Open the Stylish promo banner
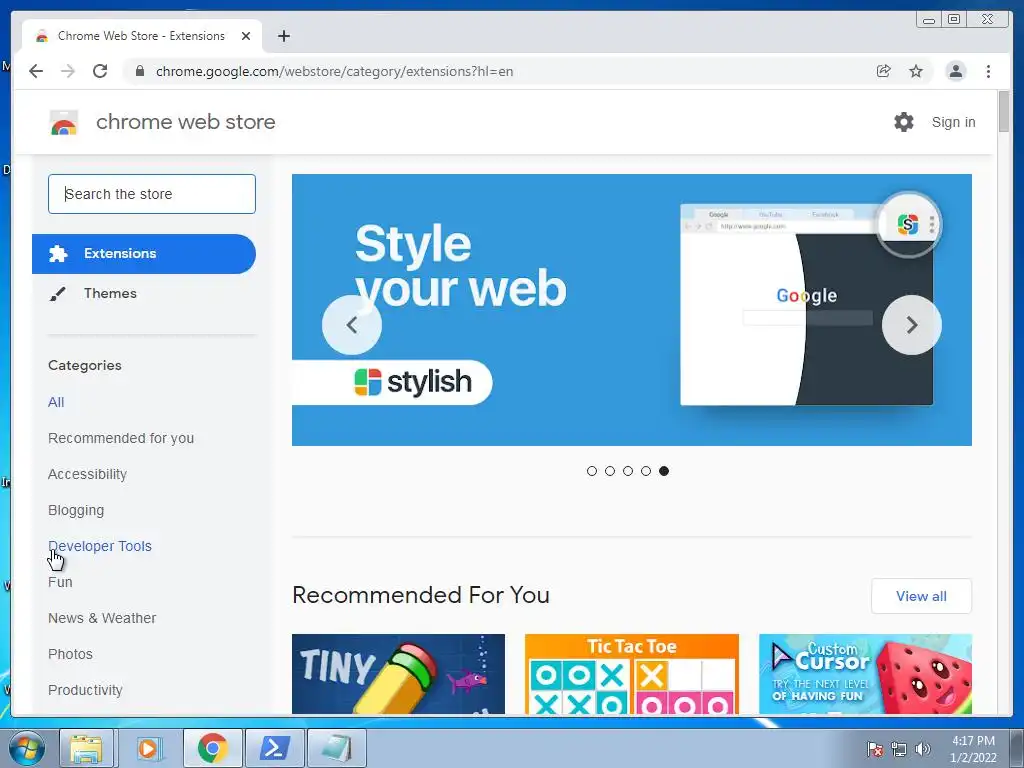 coord(632,310)
